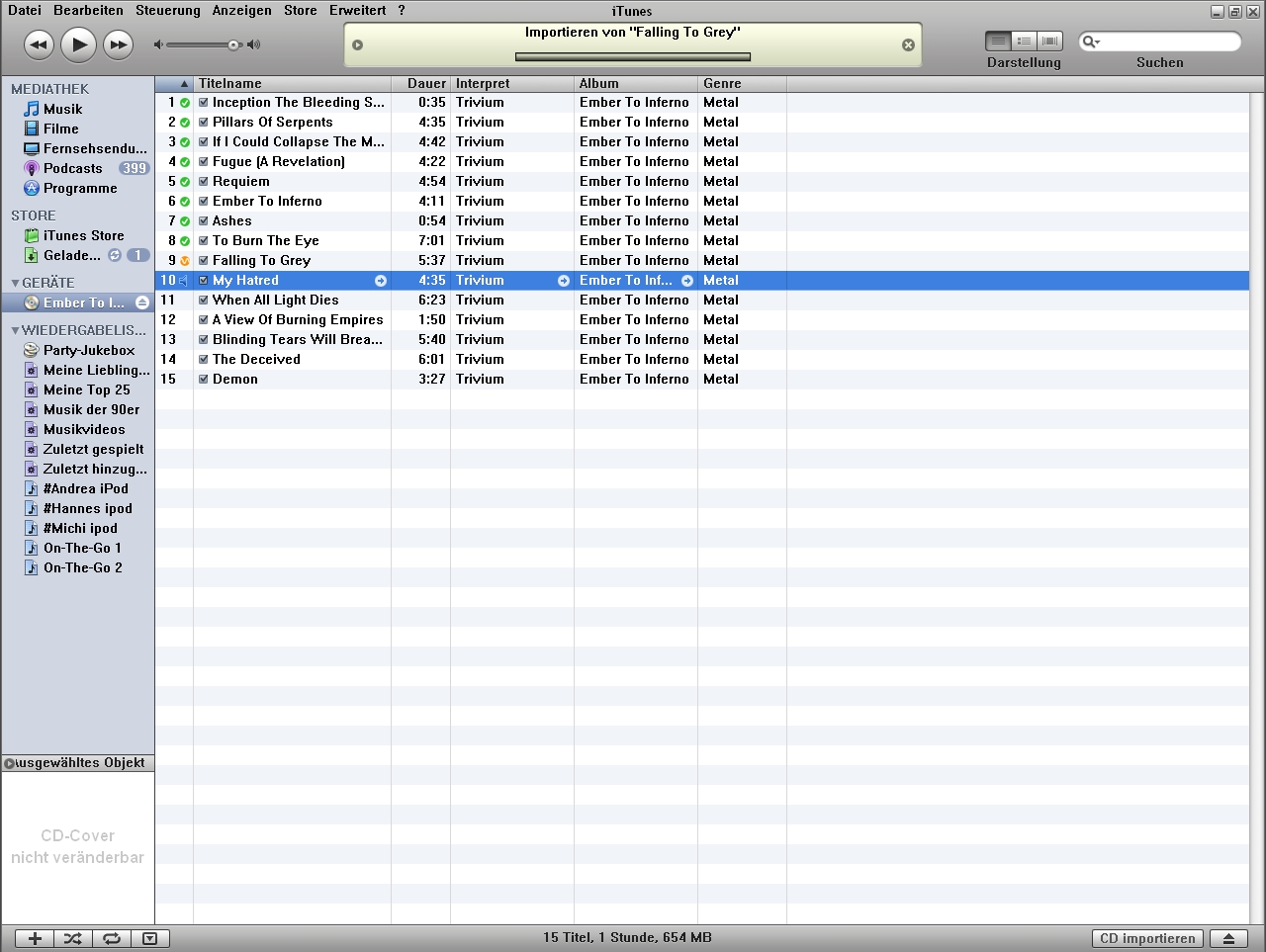Uncheck the The Deceived checkbox
The height and width of the screenshot is (952, 1266).
(204, 359)
